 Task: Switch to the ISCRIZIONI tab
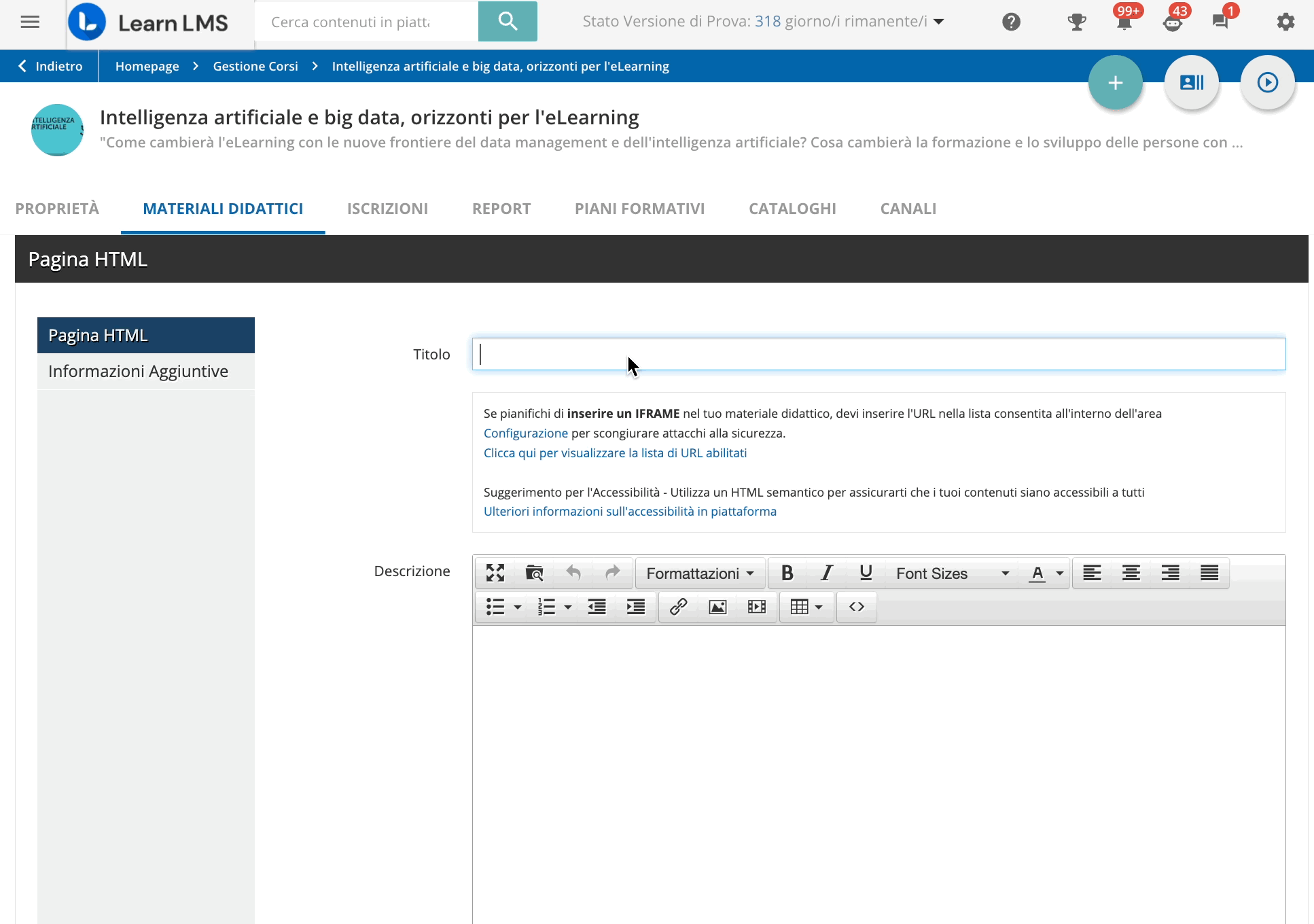click(x=387, y=209)
